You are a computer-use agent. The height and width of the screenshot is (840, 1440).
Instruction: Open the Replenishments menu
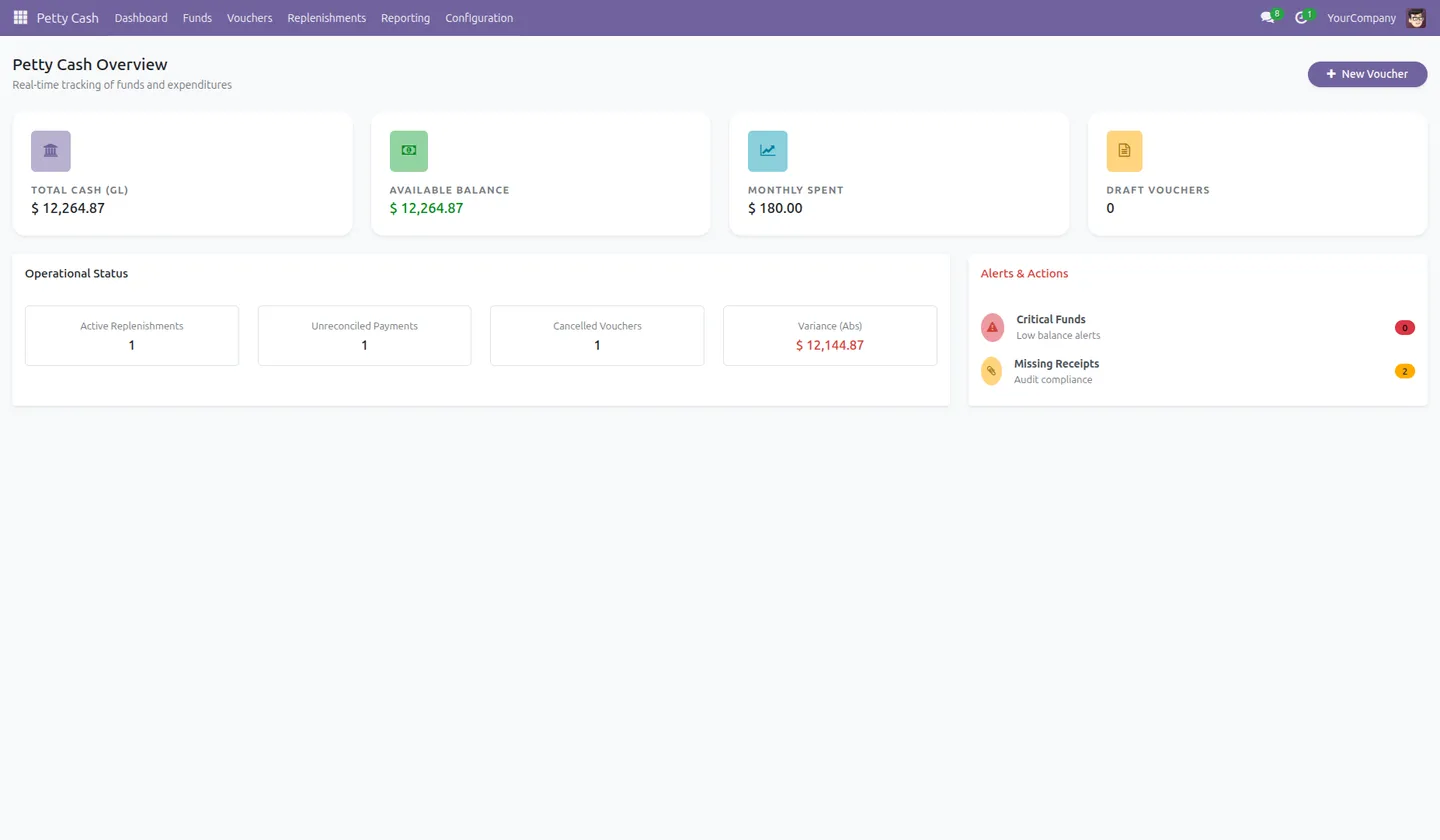pos(327,18)
